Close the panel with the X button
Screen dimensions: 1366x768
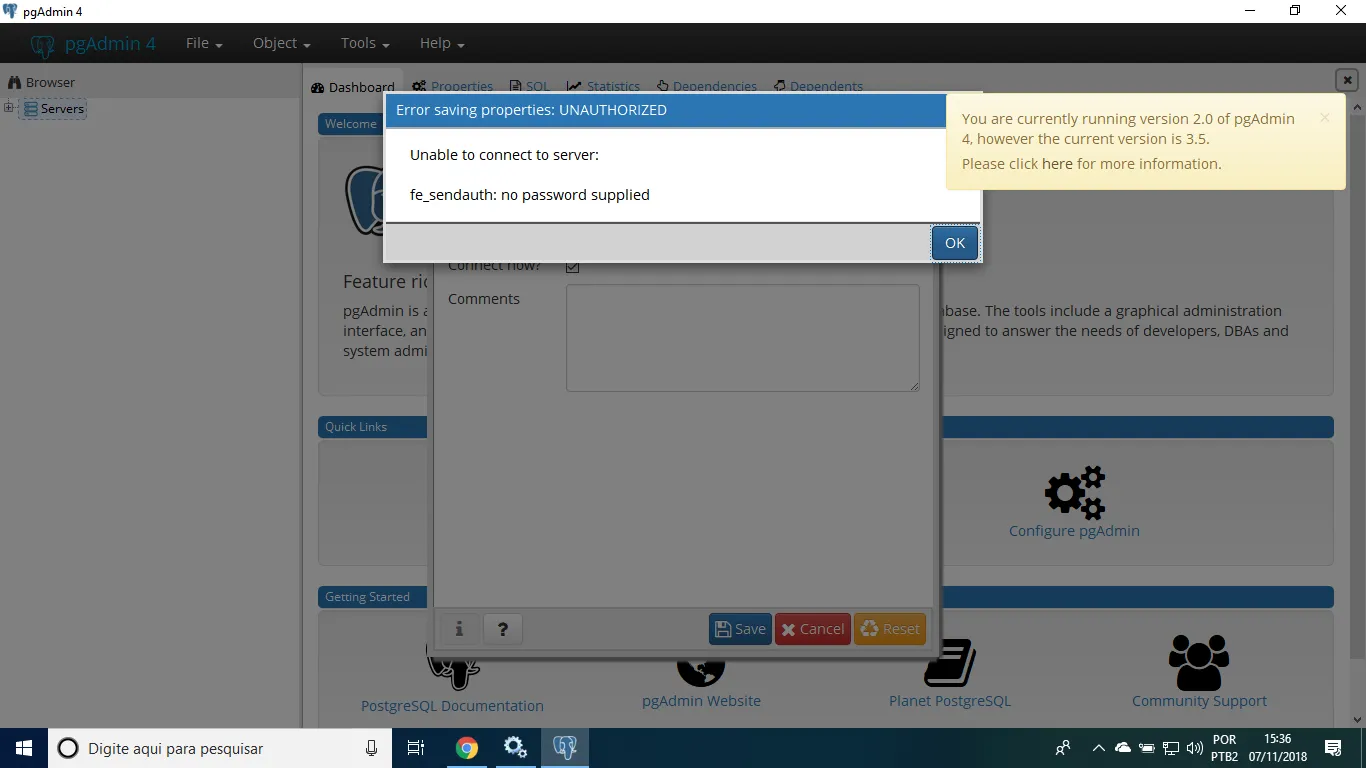pos(1346,80)
